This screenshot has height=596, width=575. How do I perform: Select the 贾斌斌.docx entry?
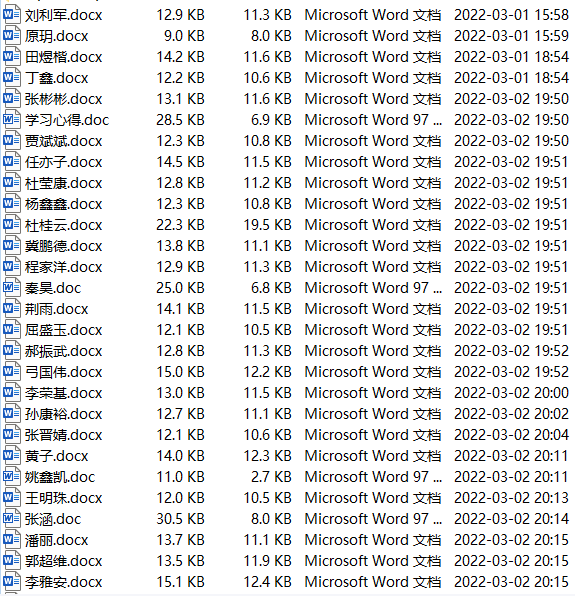(63, 141)
